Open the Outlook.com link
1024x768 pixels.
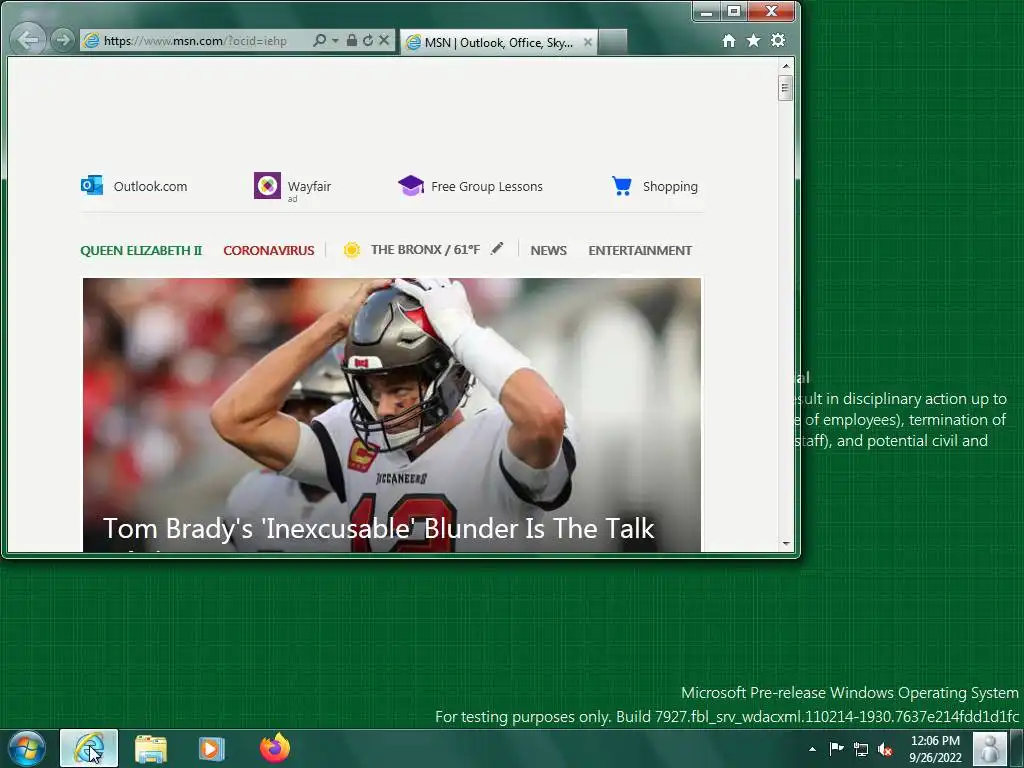[150, 187]
